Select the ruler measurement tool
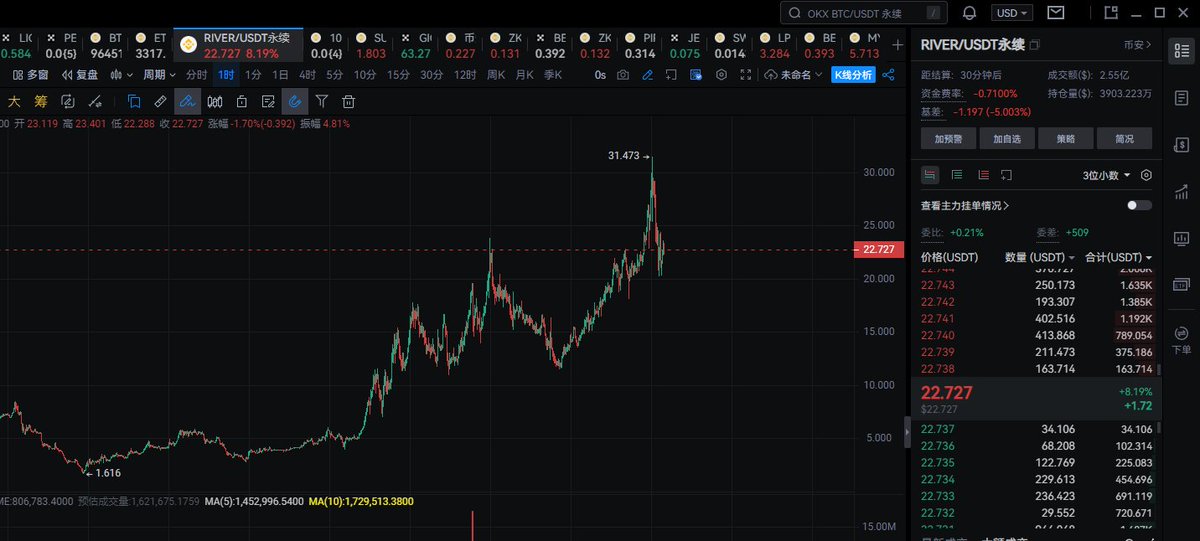 pyautogui.click(x=160, y=101)
